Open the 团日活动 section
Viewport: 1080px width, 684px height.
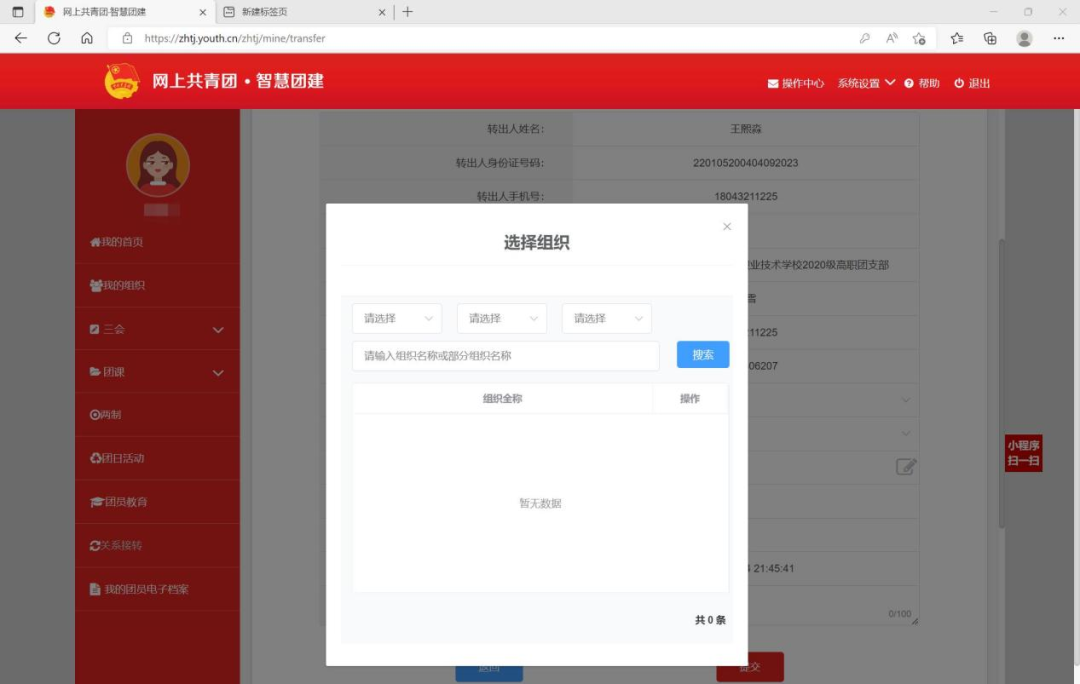pyautogui.click(x=118, y=458)
